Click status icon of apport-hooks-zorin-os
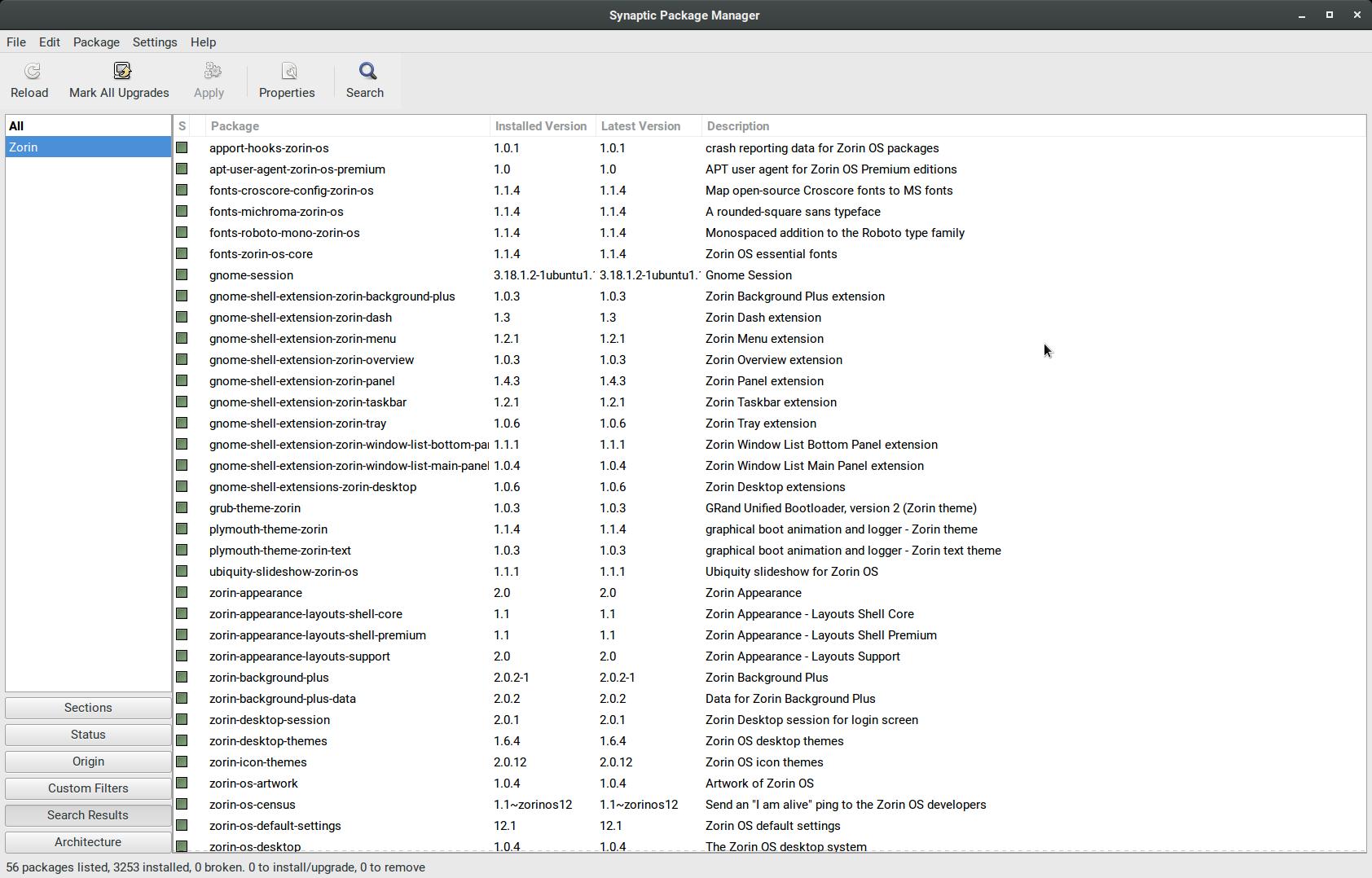The width and height of the screenshot is (1372, 878). pyautogui.click(x=182, y=148)
